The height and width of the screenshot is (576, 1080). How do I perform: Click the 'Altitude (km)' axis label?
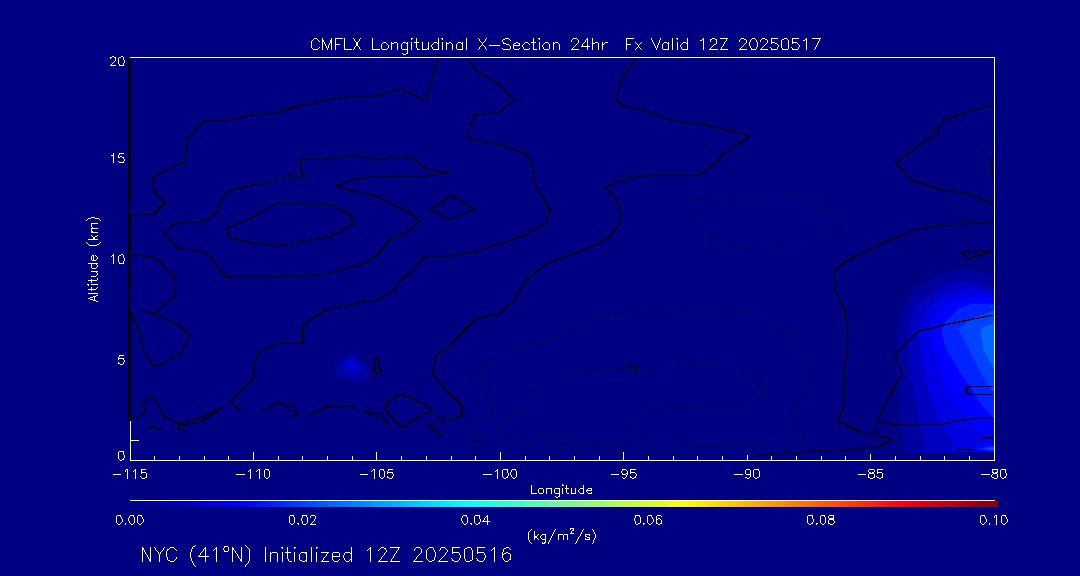click(93, 259)
